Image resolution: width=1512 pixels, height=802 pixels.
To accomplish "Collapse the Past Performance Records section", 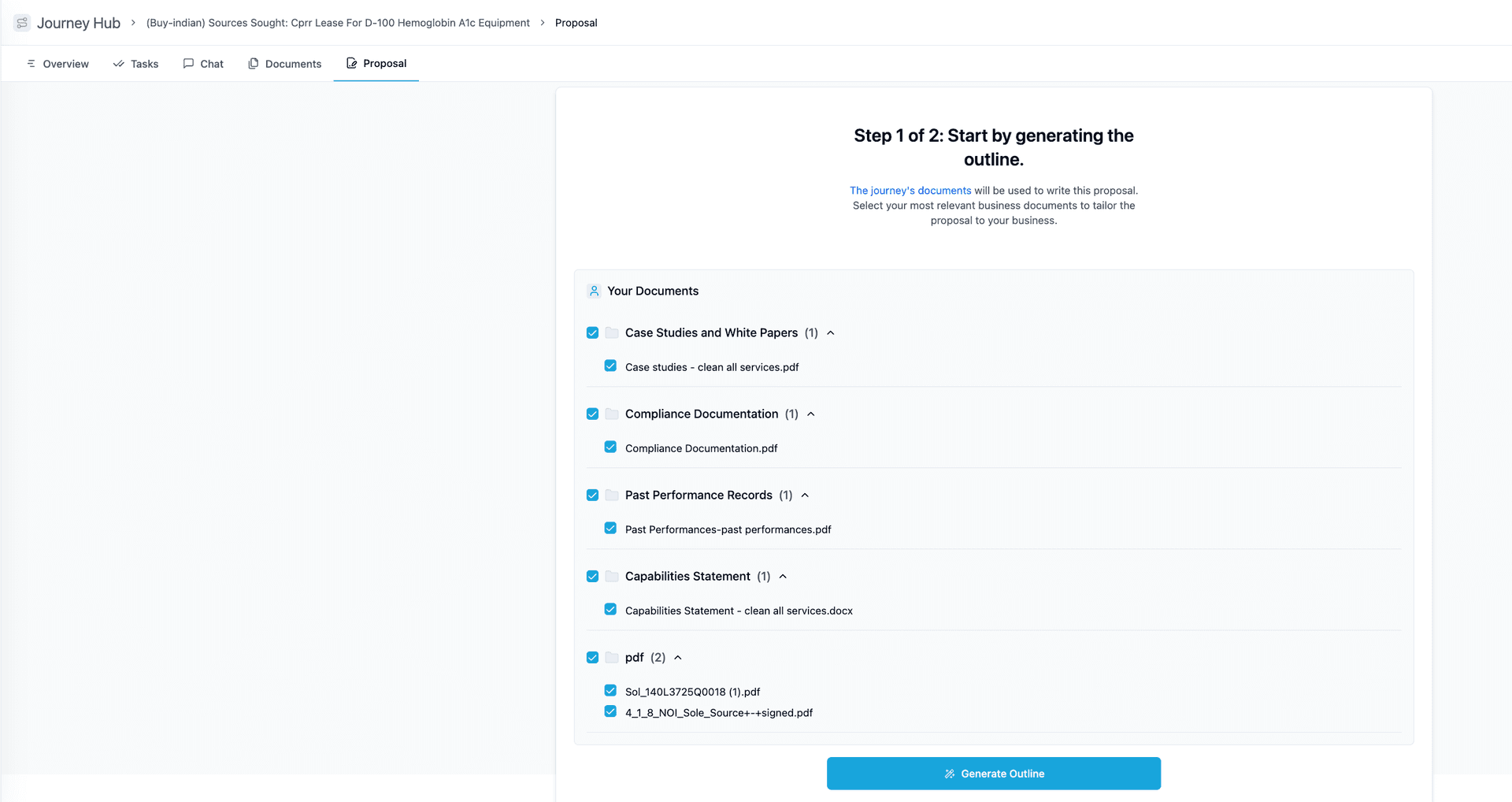I will pos(805,496).
